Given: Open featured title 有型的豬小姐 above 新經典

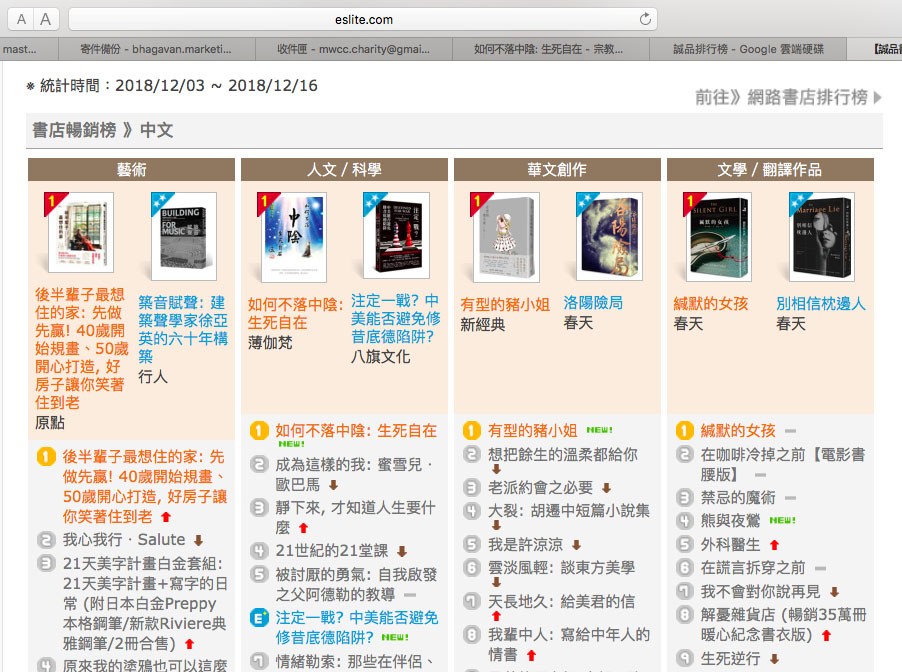Looking at the screenshot, I should (504, 304).
